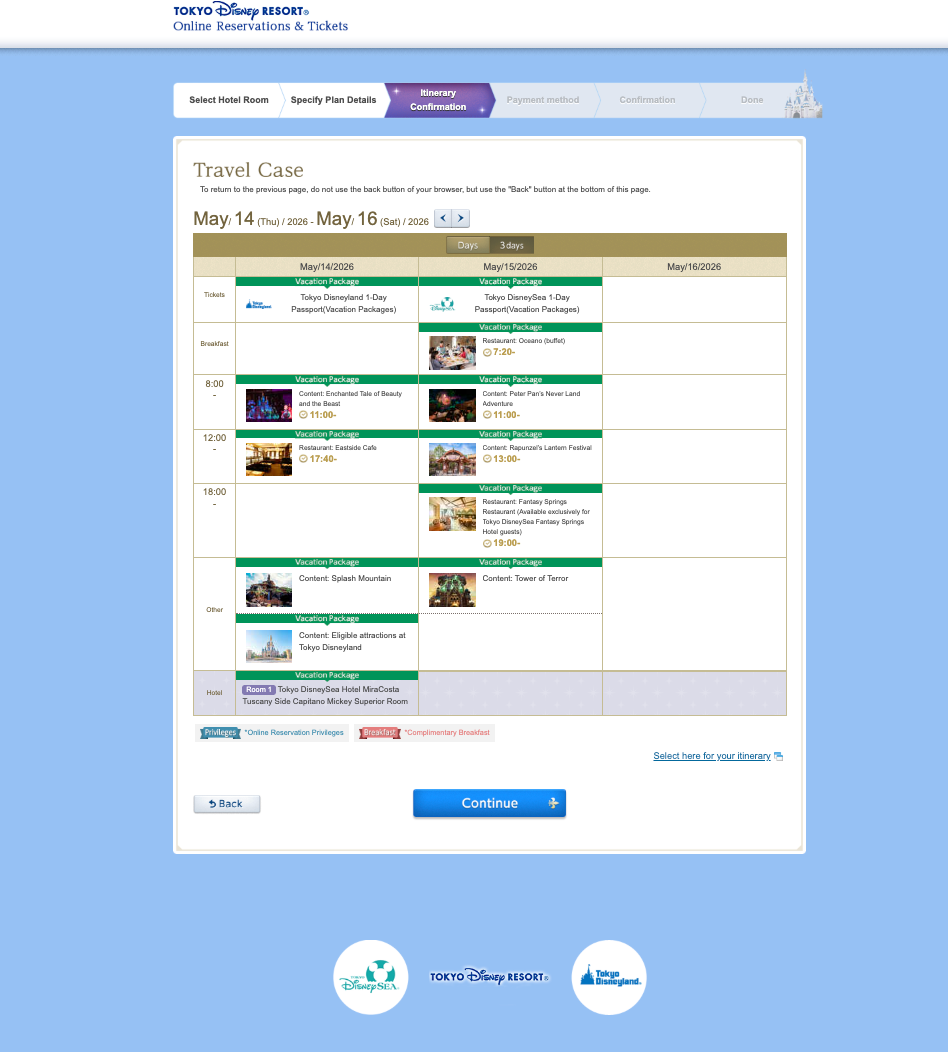
Task: Click the Tokyo Disney Resort footer logo
Action: [x=489, y=977]
